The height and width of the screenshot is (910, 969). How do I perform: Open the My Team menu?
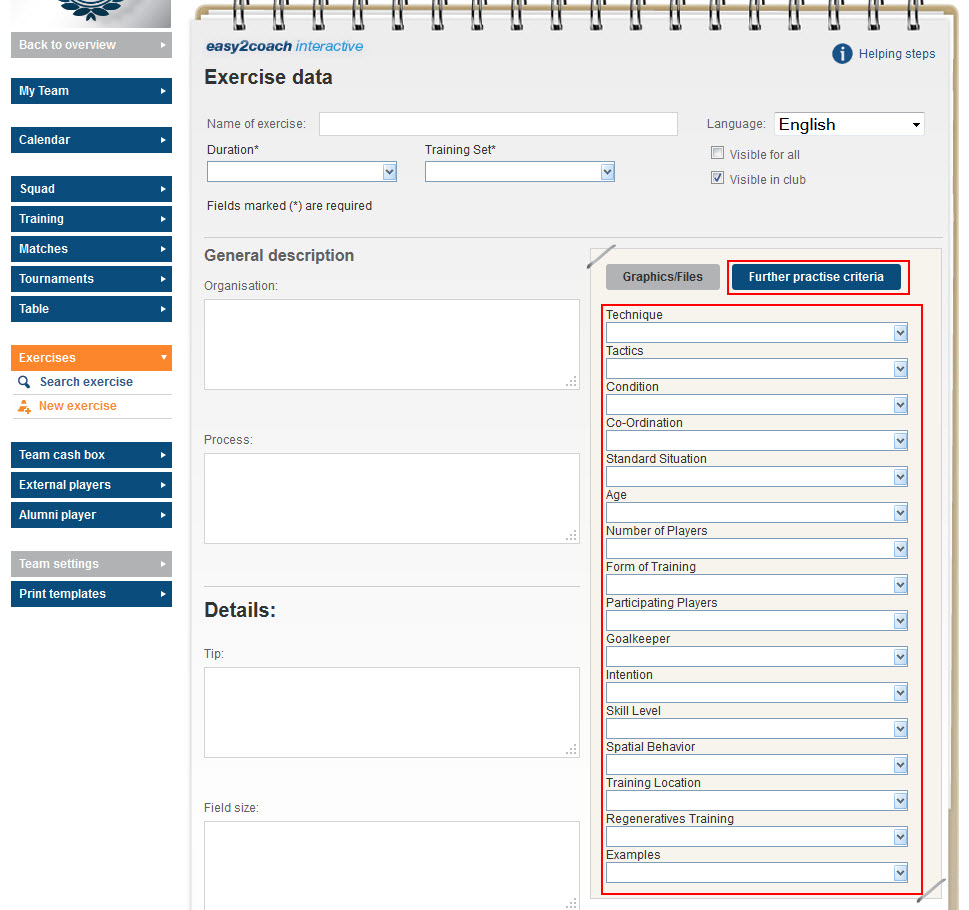(91, 91)
